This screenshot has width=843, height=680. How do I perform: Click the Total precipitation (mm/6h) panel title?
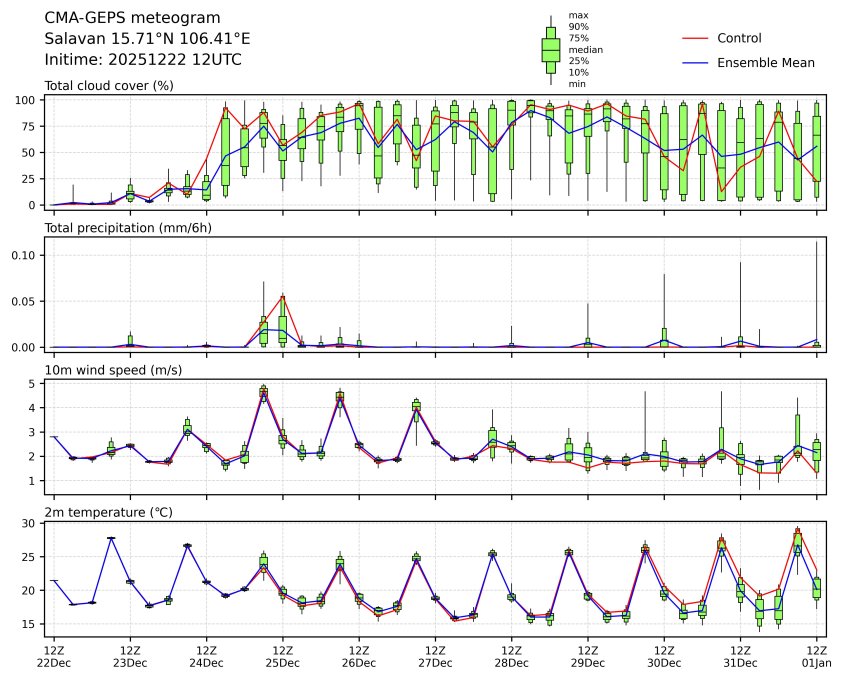point(125,228)
